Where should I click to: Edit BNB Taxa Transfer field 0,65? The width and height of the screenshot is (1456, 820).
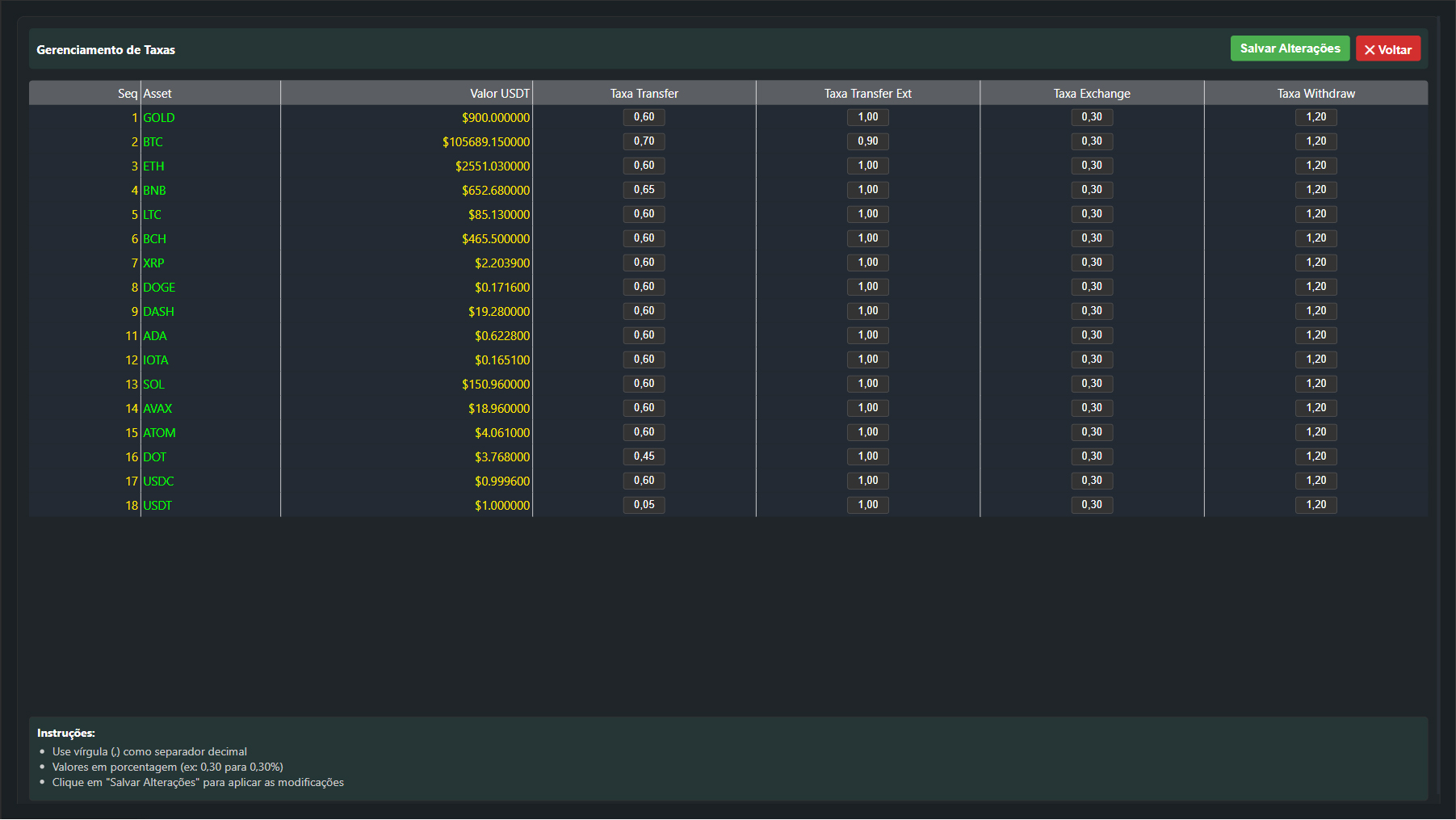point(644,190)
